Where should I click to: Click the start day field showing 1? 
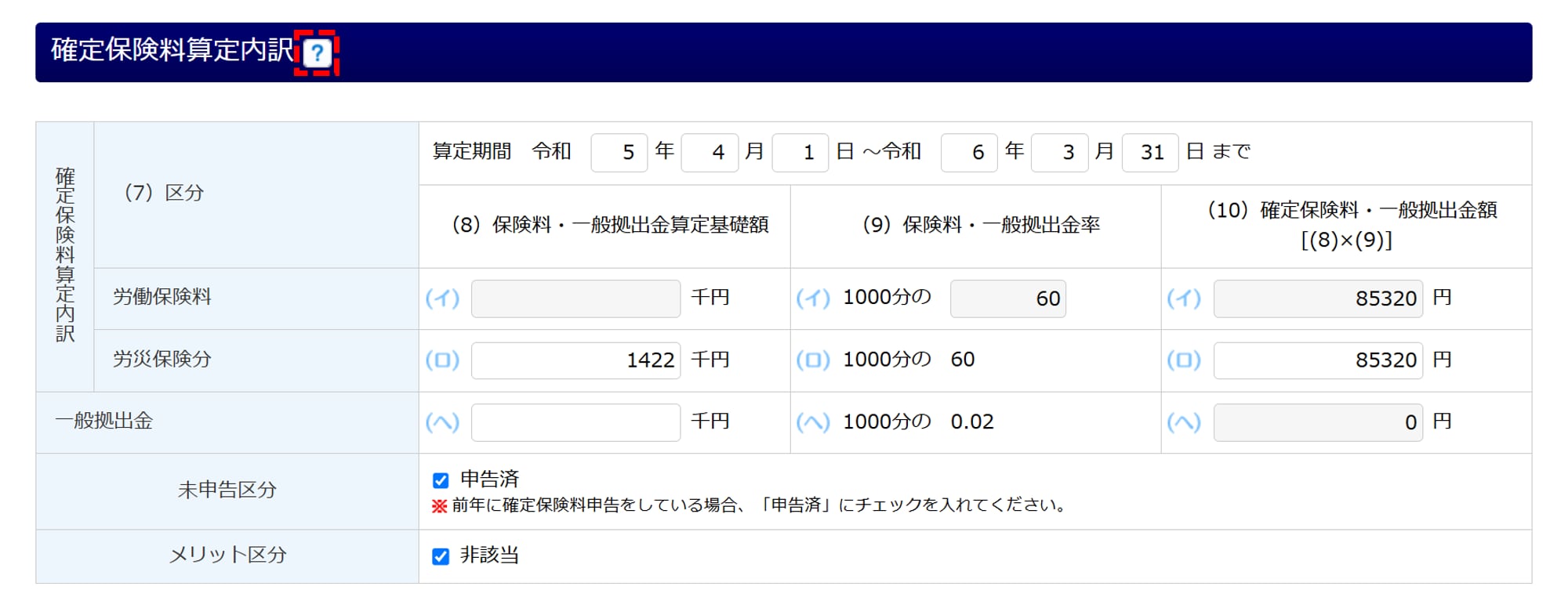click(800, 152)
